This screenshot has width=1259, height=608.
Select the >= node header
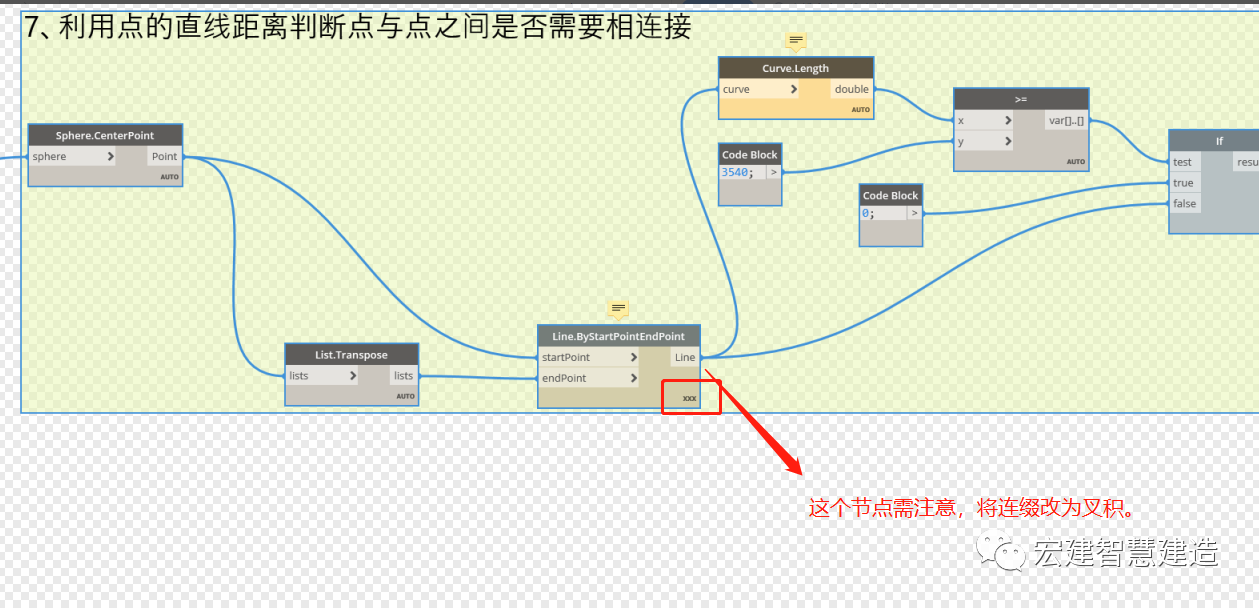click(1021, 99)
